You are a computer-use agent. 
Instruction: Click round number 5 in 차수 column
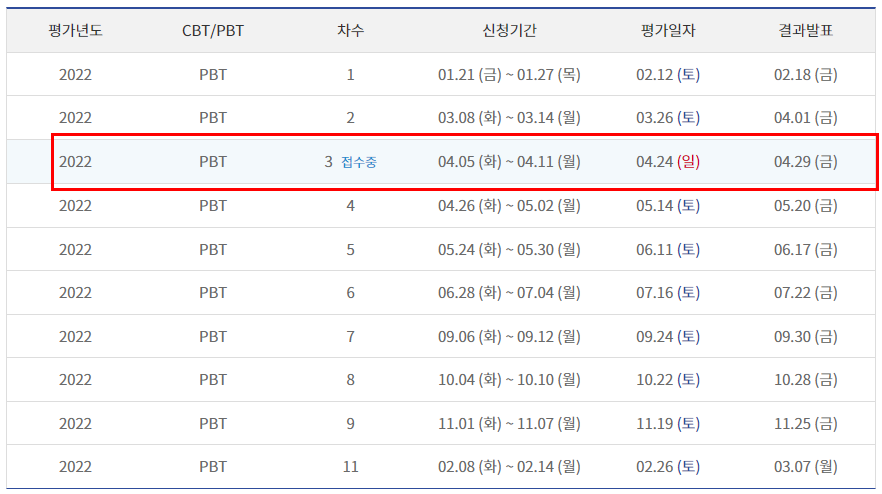350,250
